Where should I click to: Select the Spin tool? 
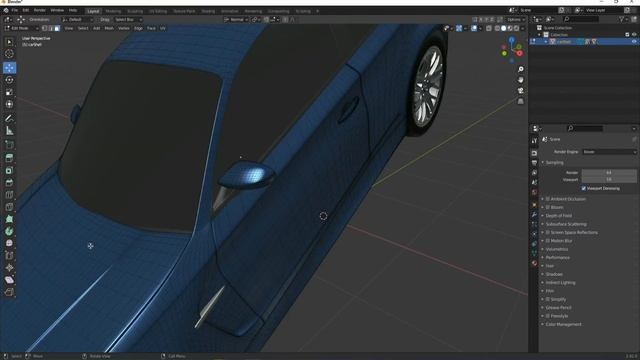coord(9,231)
